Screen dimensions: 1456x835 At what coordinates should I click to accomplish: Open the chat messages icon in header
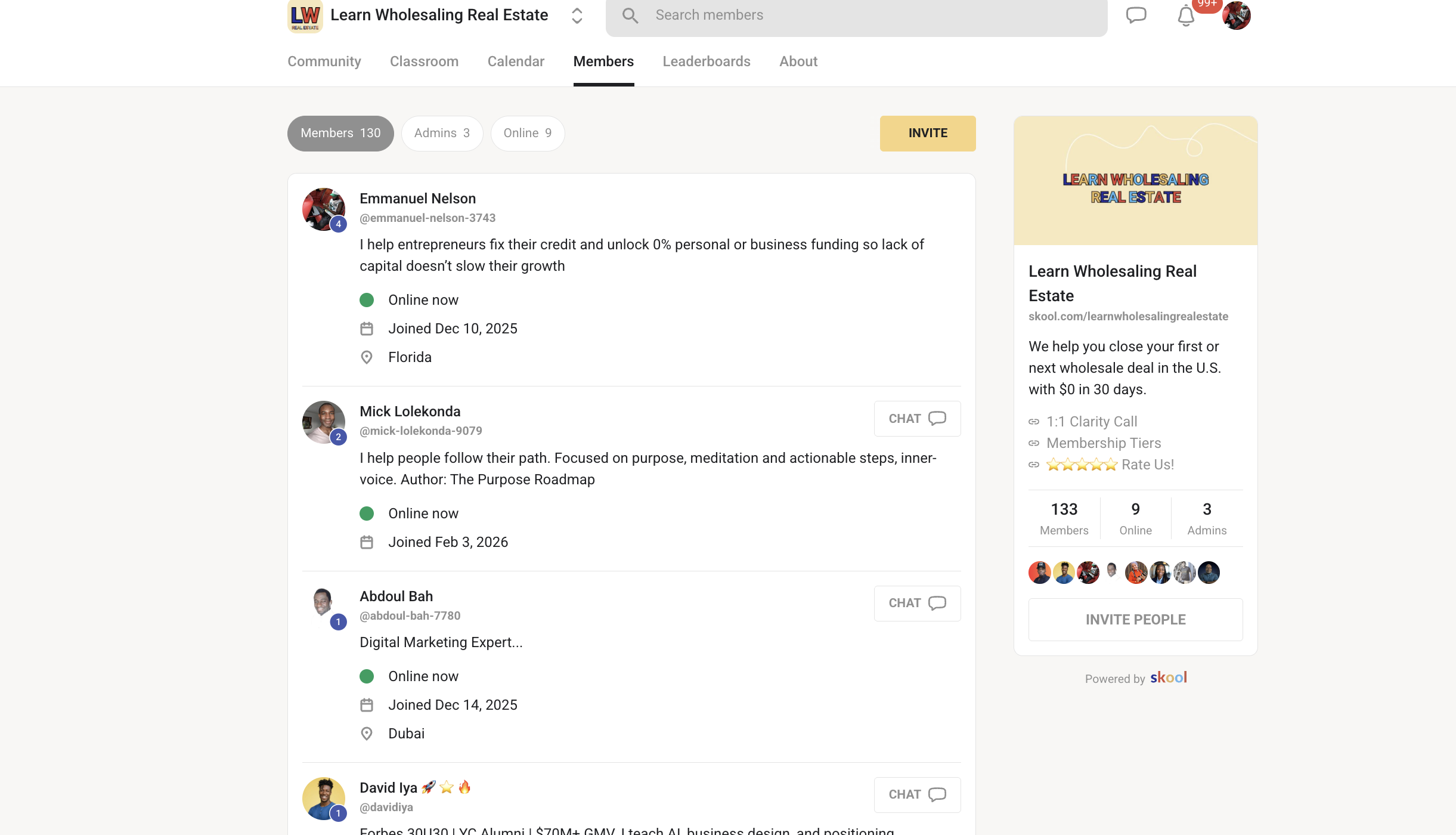pos(1136,15)
